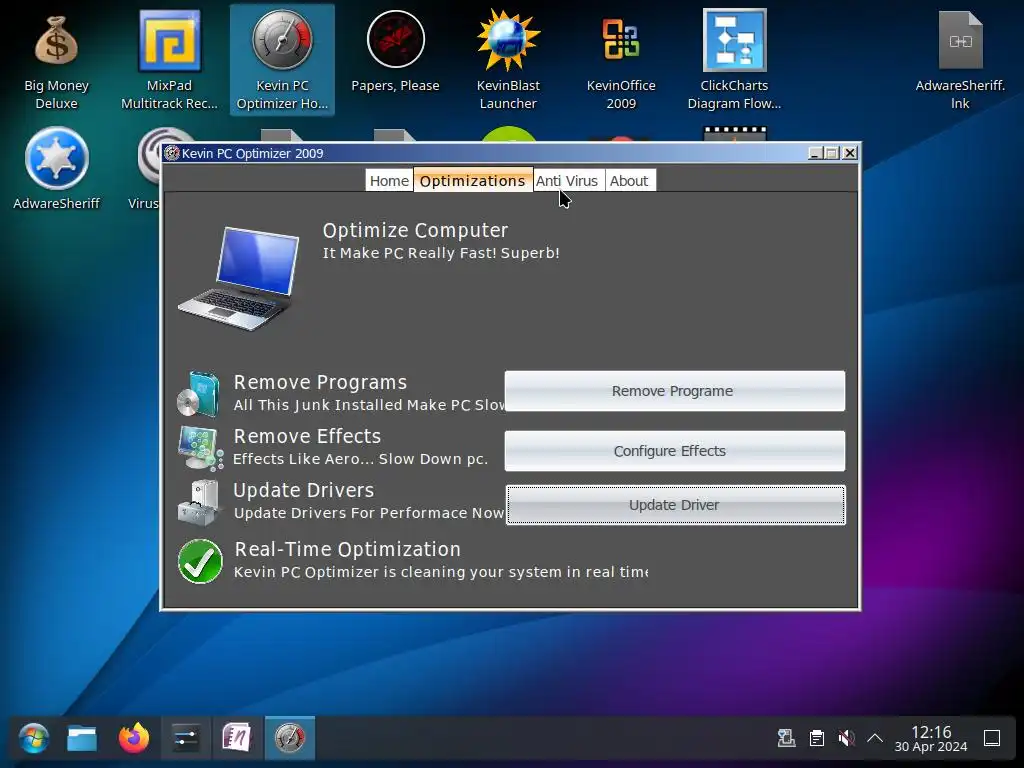Click the show desktop button in tray
This screenshot has width=1024, height=768.
[992, 739]
